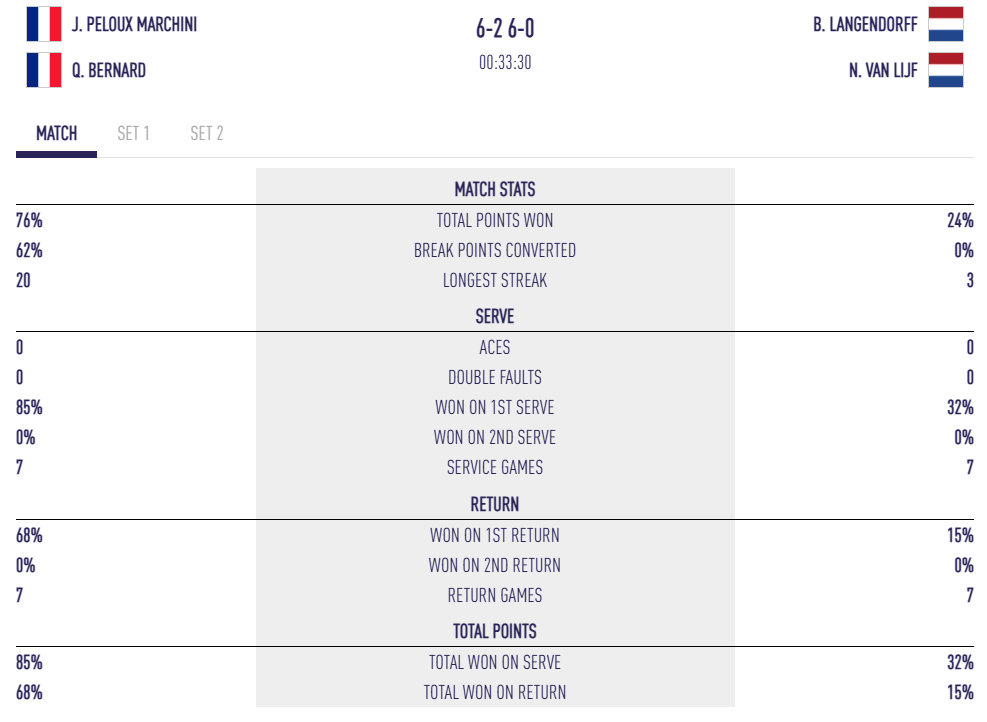Screen dimensions: 987x722
Task: Open player J. Peloux Marchini's name
Action: pyautogui.click(x=134, y=24)
